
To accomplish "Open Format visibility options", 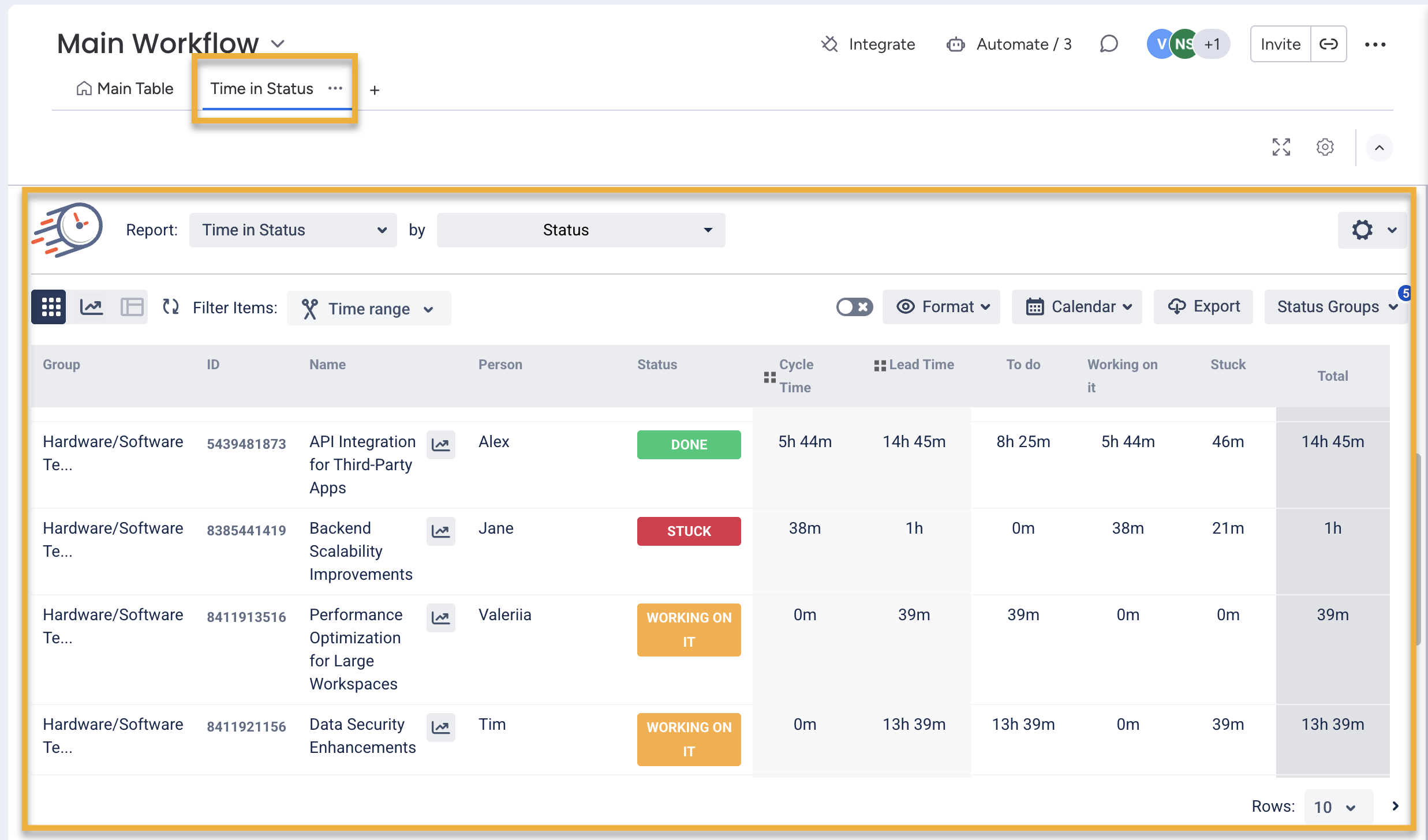I will [x=941, y=307].
